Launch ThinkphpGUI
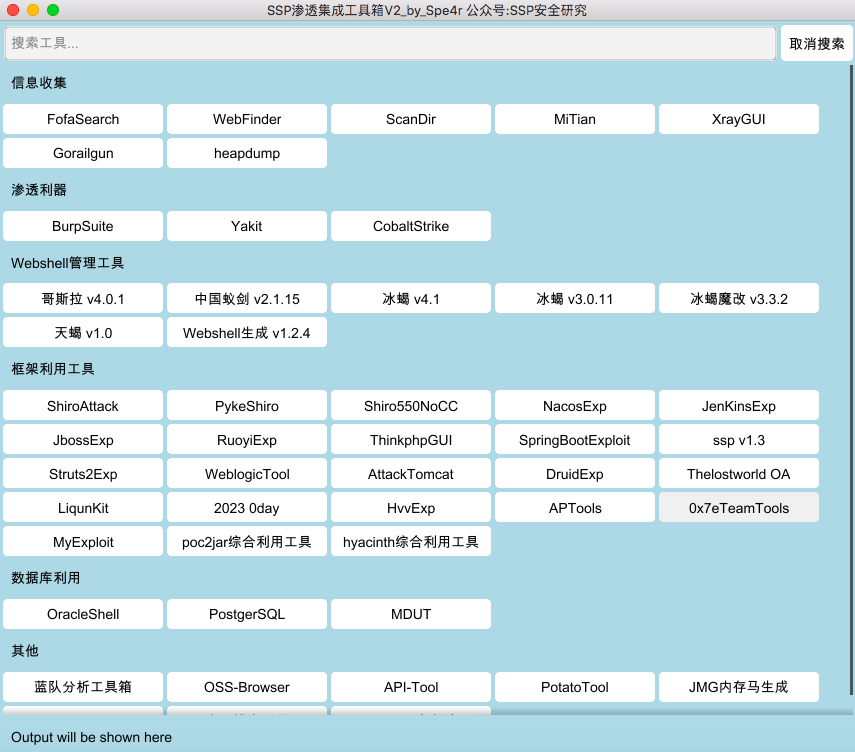This screenshot has height=752, width=855. 411,440
